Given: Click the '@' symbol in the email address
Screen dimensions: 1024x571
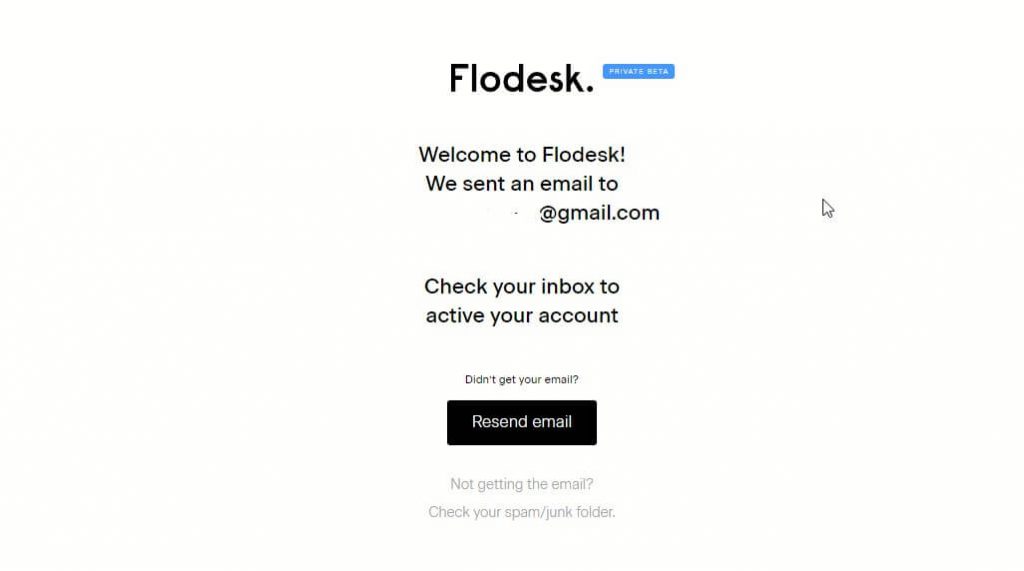Looking at the screenshot, I should (548, 213).
